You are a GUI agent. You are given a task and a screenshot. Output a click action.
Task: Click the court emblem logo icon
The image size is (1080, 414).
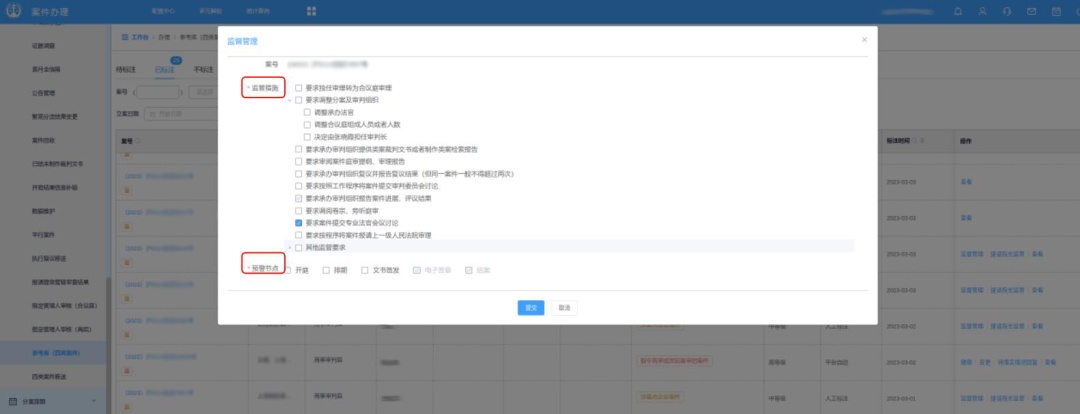coord(13,11)
